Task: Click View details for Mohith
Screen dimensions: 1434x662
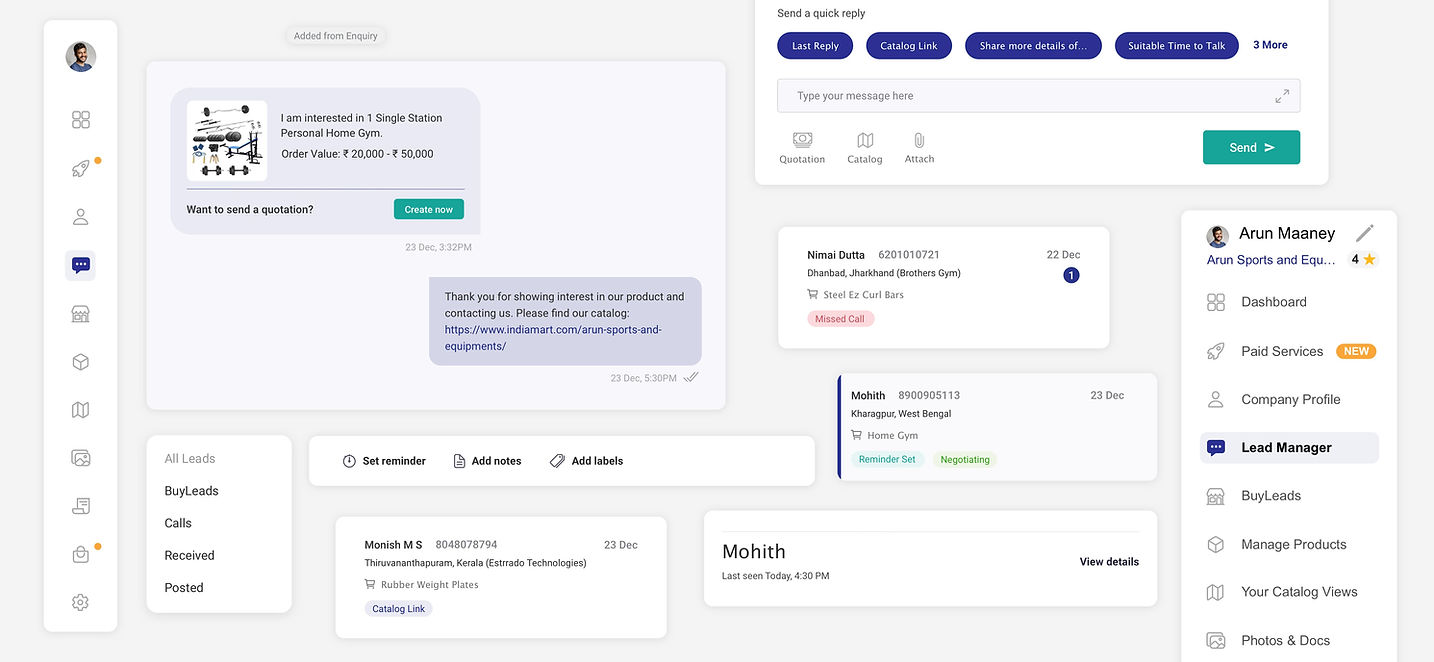Action: pos(1109,562)
